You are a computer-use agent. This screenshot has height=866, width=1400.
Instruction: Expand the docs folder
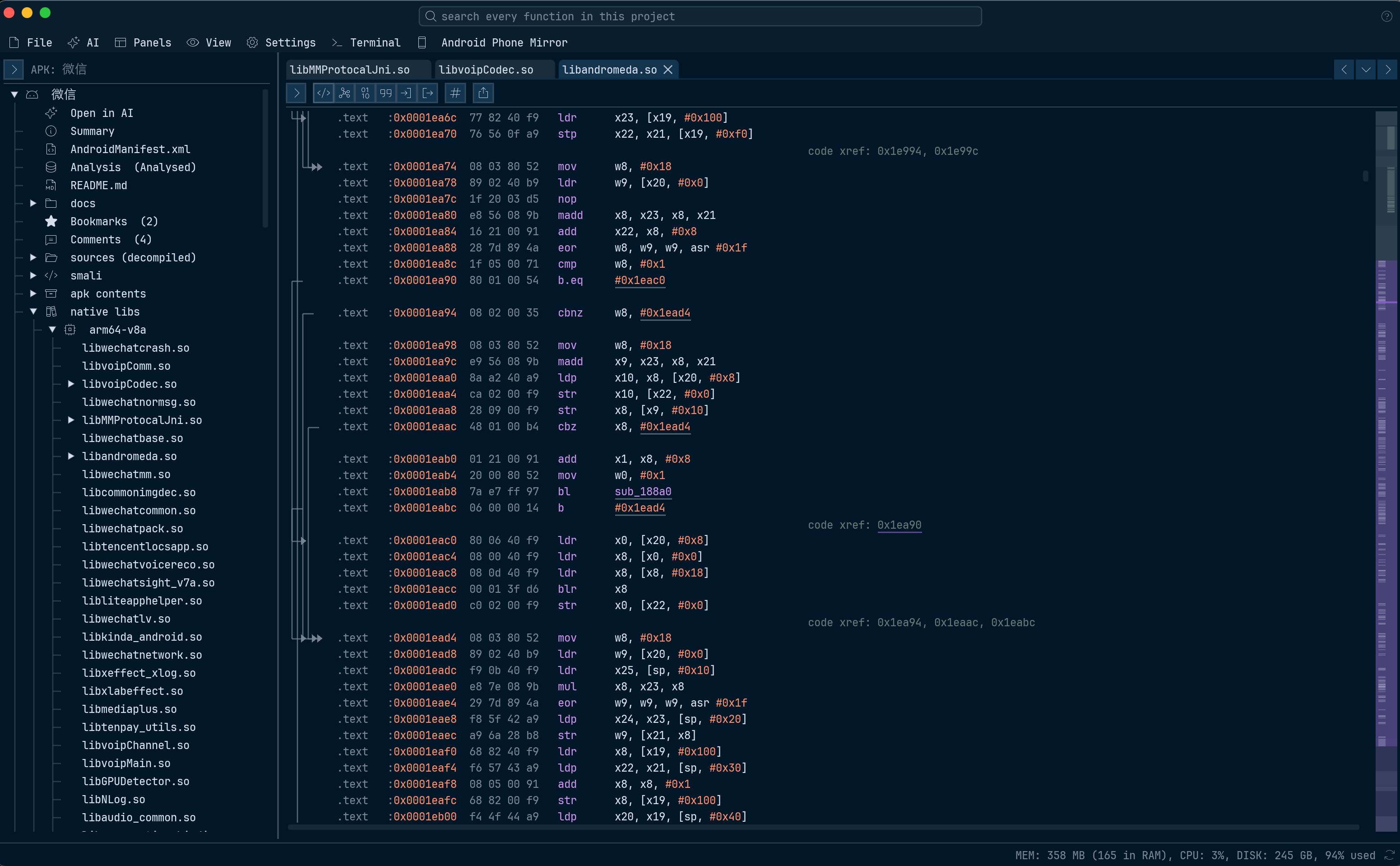coord(33,203)
